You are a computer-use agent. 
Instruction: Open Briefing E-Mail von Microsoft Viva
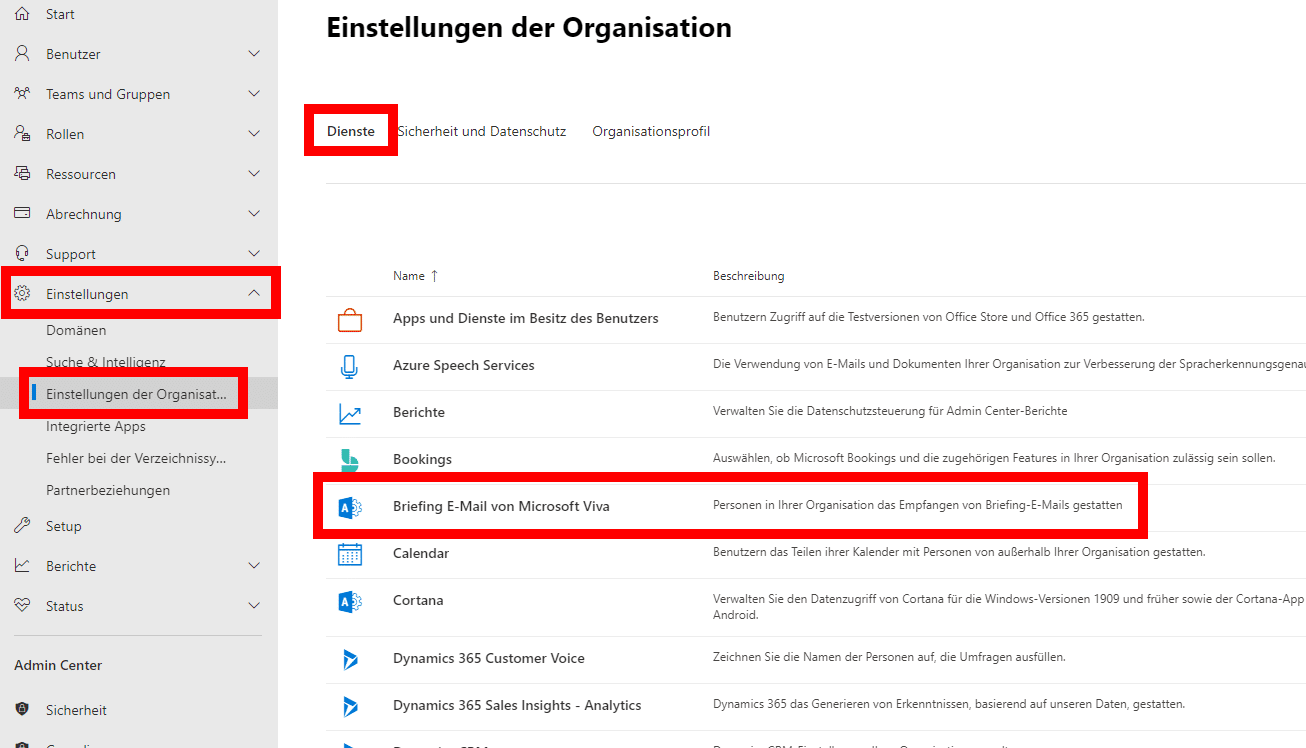pyautogui.click(x=501, y=506)
